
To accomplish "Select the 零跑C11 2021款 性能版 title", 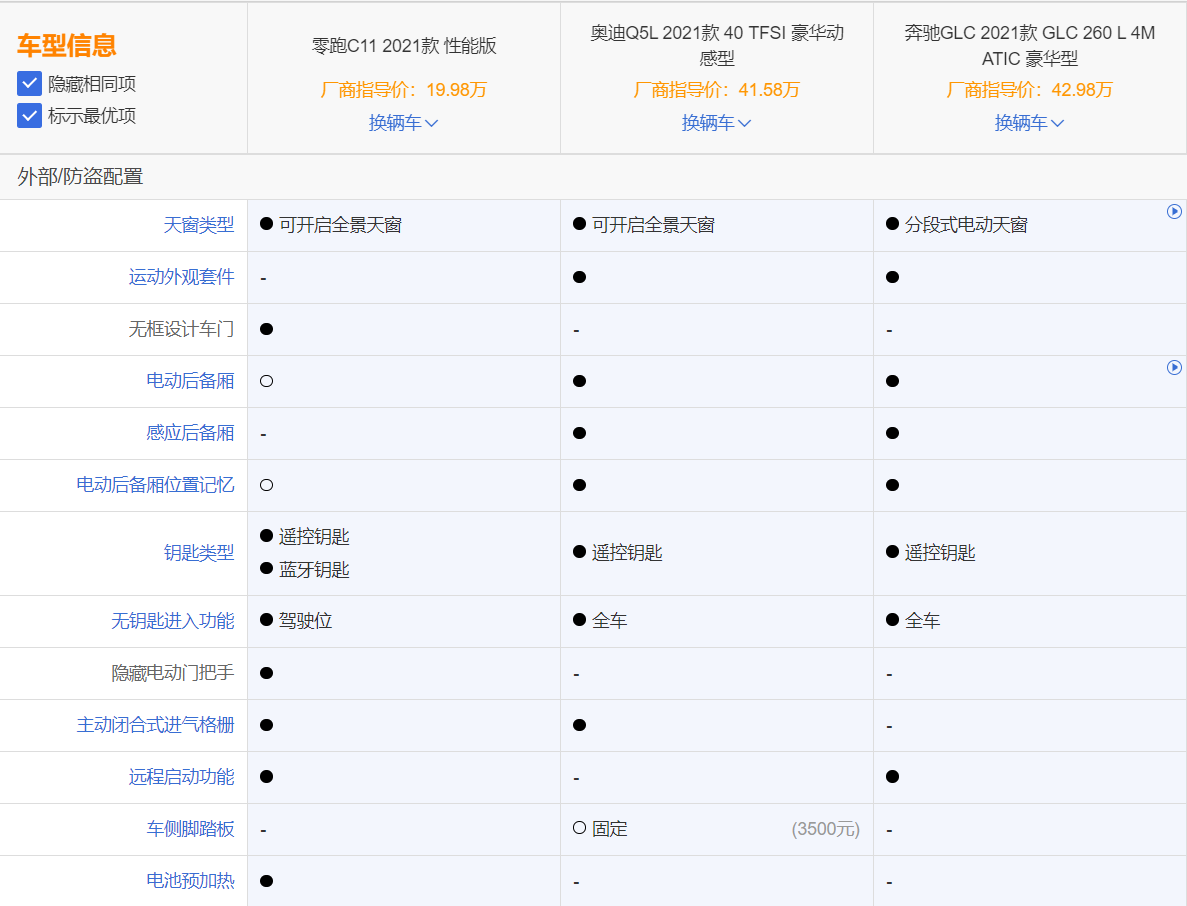I will [404, 45].
